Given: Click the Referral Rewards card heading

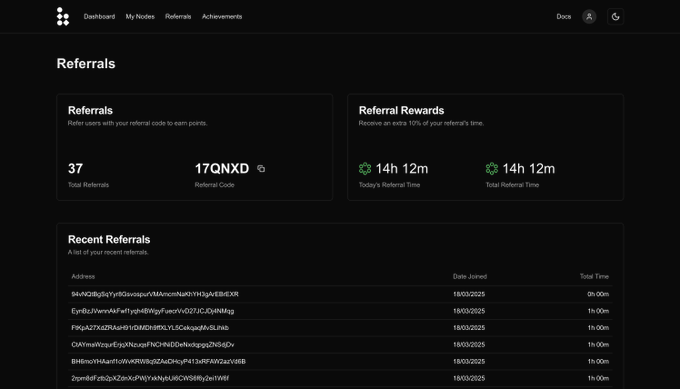Looking at the screenshot, I should (x=401, y=111).
